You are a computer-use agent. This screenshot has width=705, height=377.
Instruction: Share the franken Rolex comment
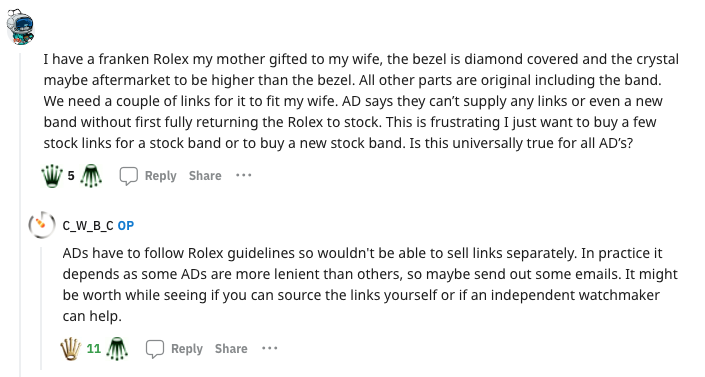click(x=205, y=176)
